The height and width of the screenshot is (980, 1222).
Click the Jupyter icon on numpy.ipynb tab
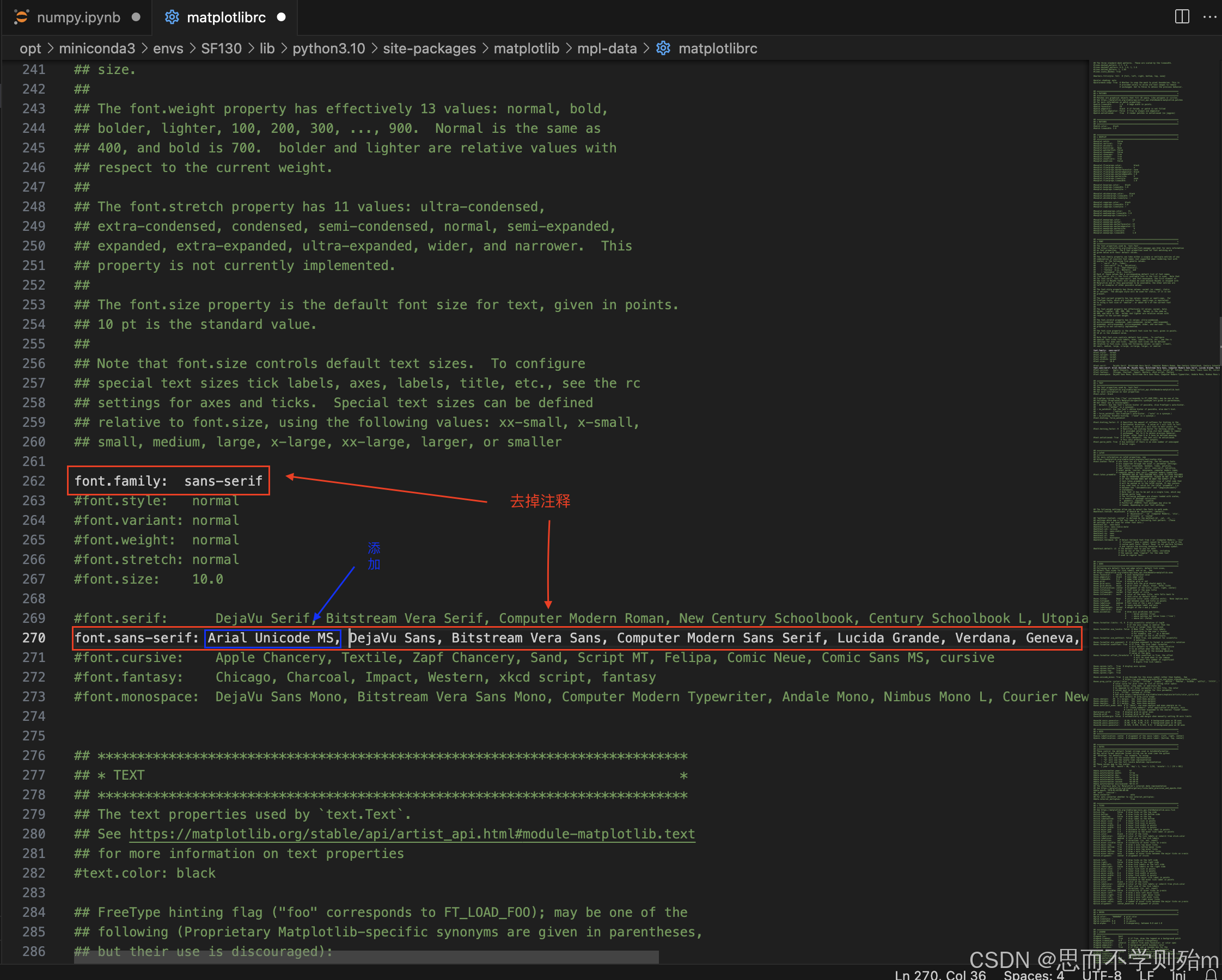click(x=22, y=17)
